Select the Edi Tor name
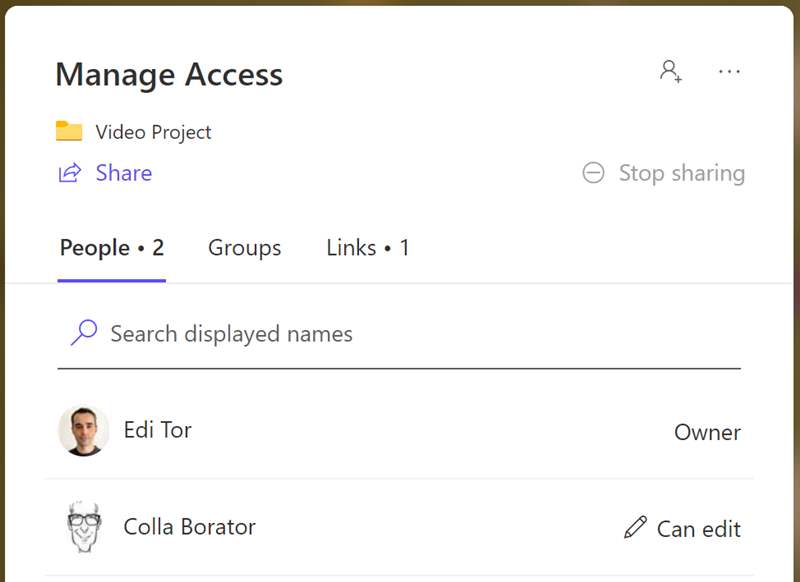Viewport: 800px width, 582px height. click(x=158, y=430)
